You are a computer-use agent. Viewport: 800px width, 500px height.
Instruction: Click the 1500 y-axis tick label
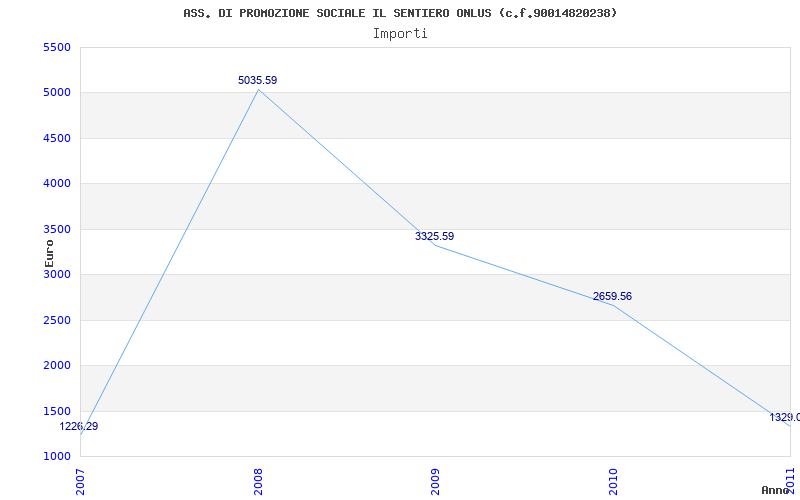pos(56,411)
